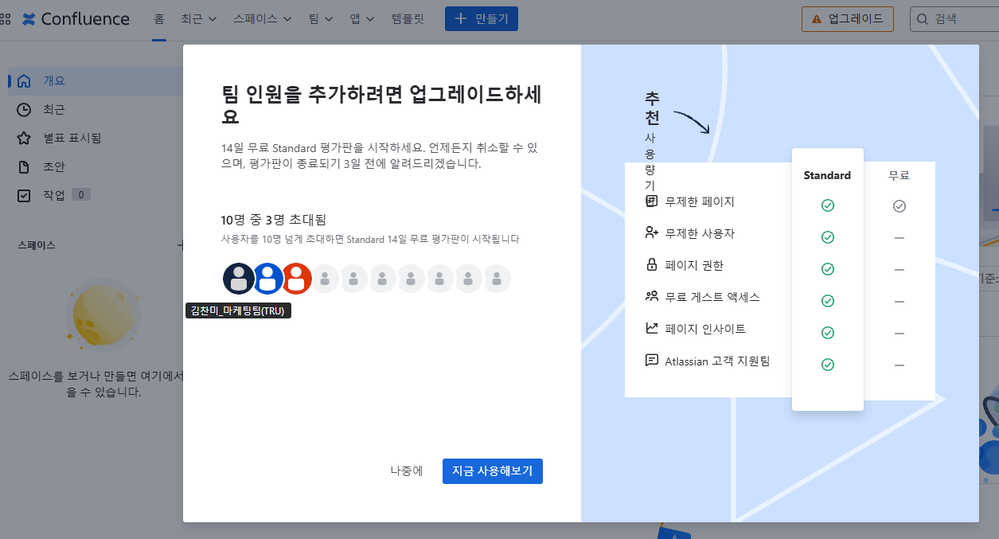The height and width of the screenshot is (539, 999).
Task: Focus the 검색 search field
Action: (x=954, y=19)
